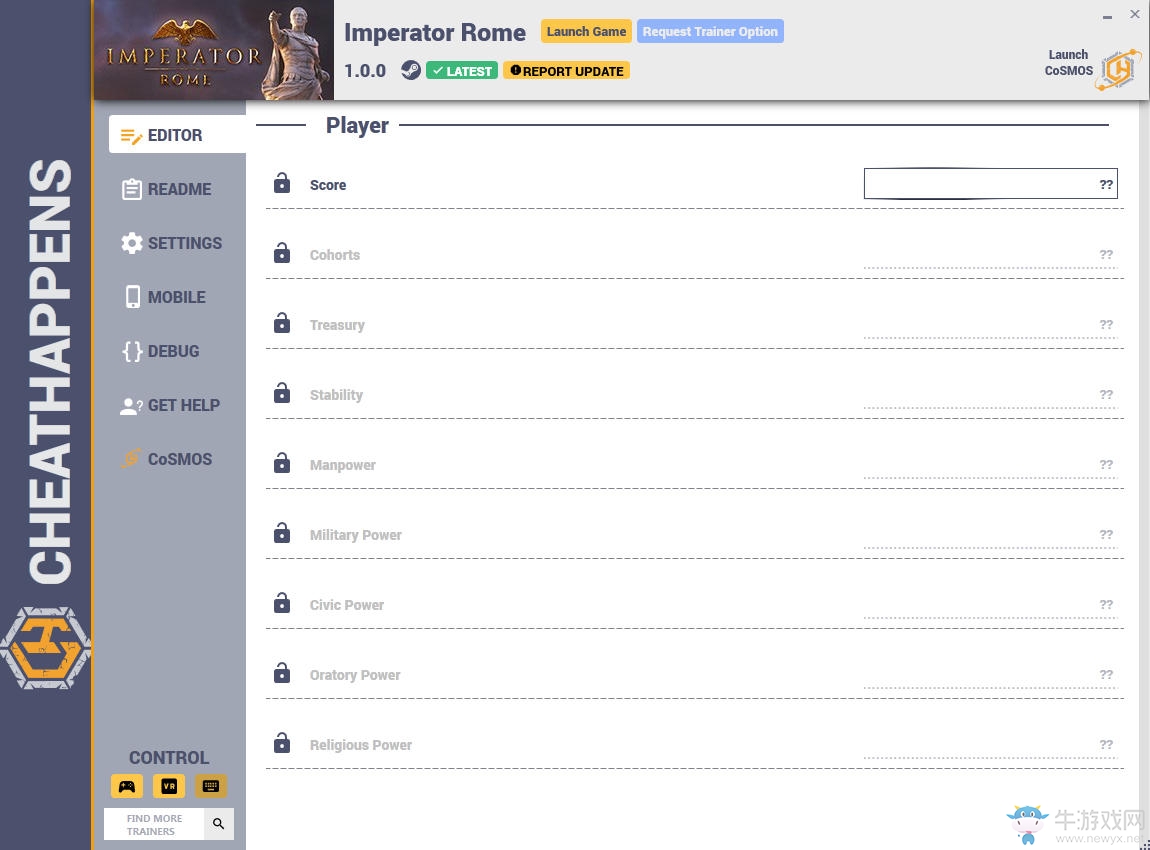The height and width of the screenshot is (850, 1150).
Task: Click the Find More Trainers field
Action: point(154,824)
